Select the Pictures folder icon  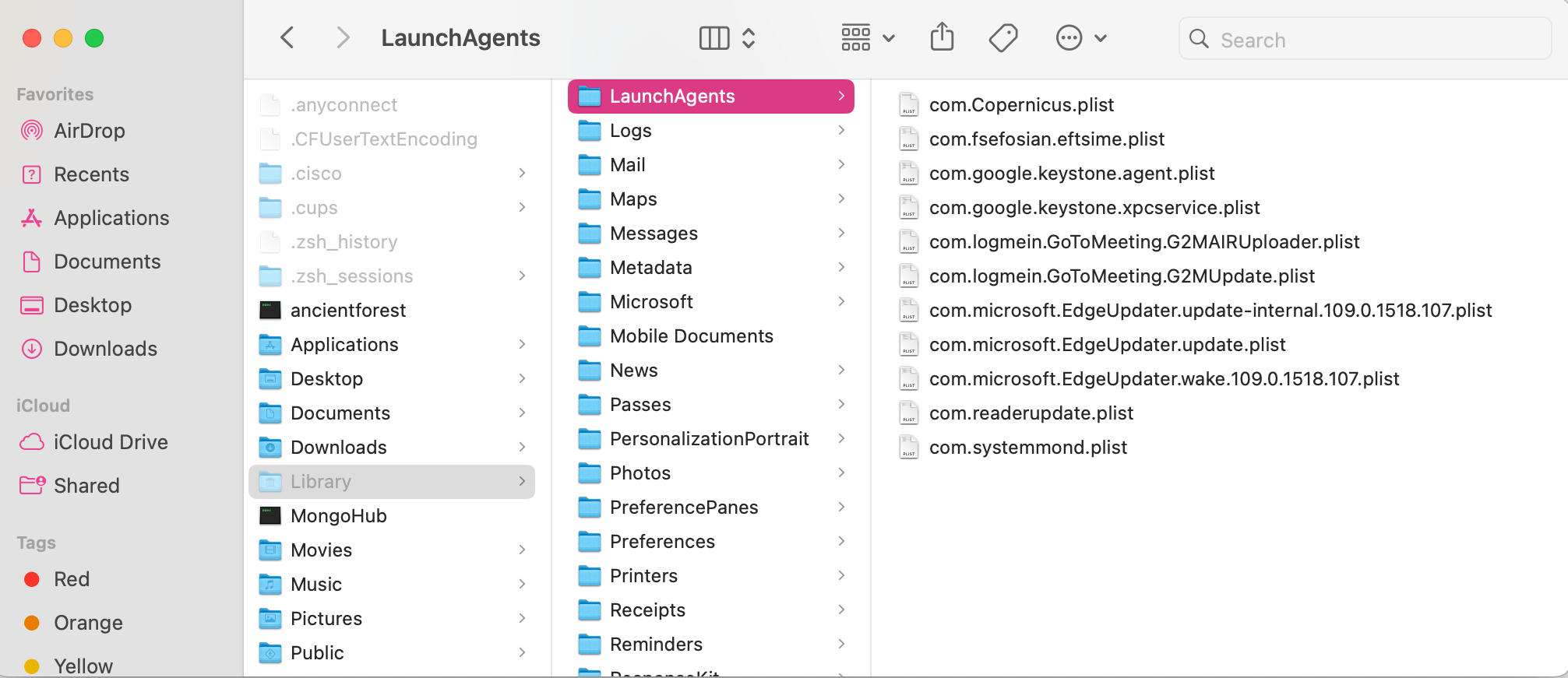click(x=270, y=619)
